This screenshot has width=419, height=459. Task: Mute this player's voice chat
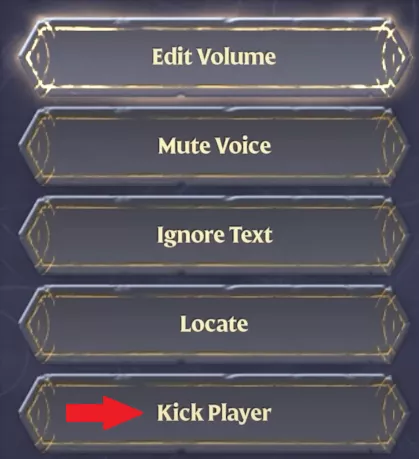click(x=213, y=146)
